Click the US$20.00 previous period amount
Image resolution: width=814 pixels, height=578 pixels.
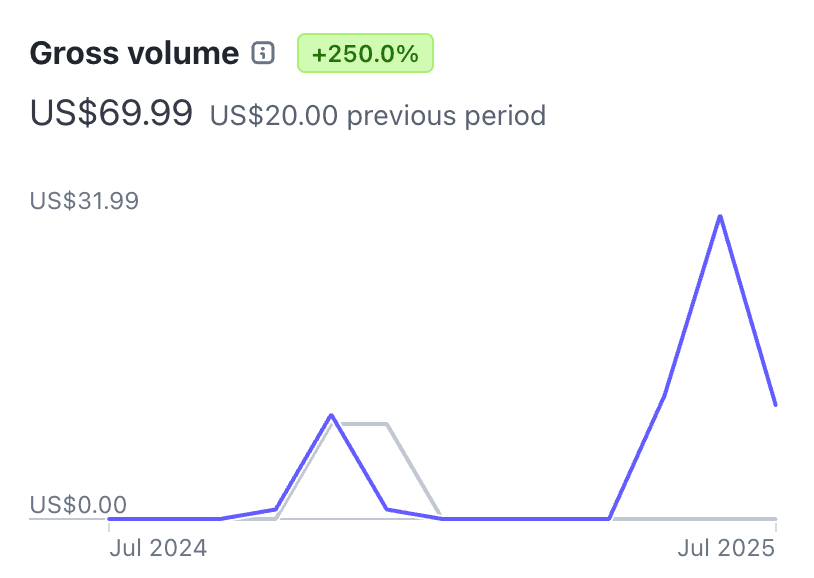coord(272,116)
